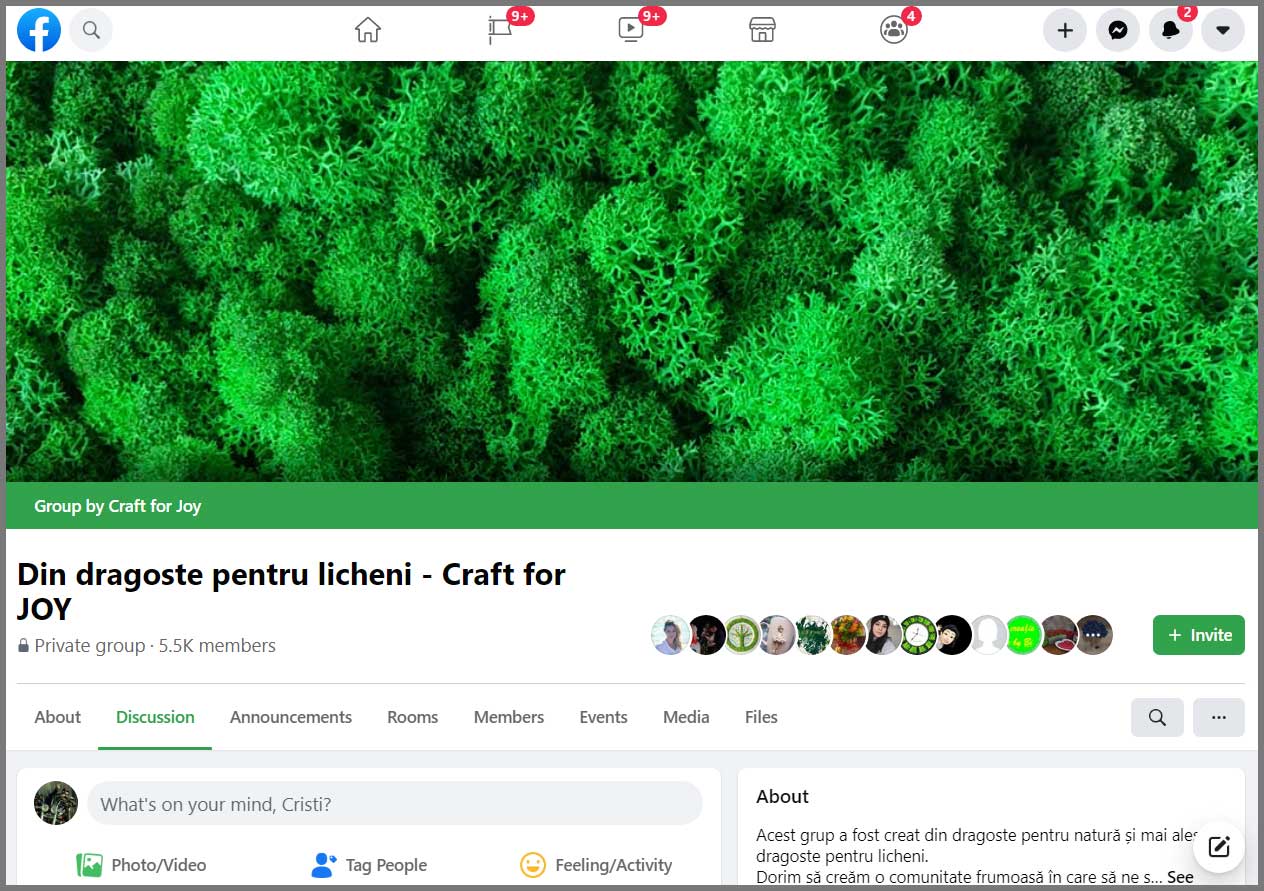The height and width of the screenshot is (891, 1264).
Task: Open the Watch video icon
Action: [631, 30]
